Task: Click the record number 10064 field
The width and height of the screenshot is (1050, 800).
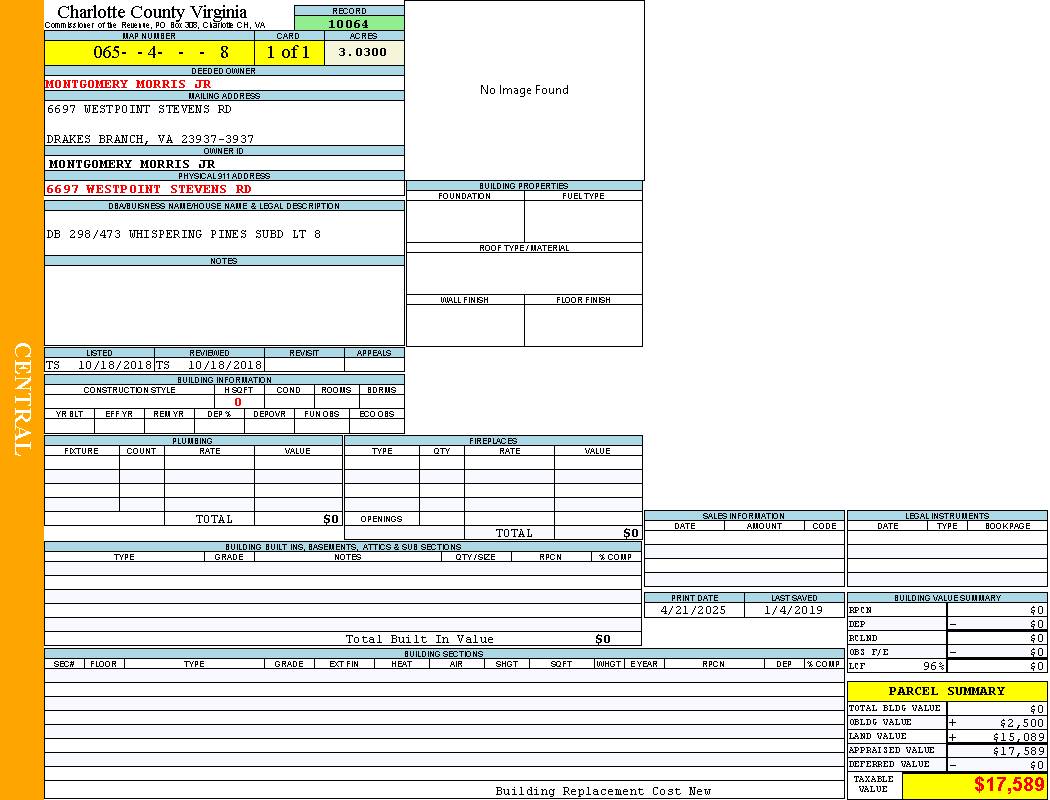Action: coord(349,24)
